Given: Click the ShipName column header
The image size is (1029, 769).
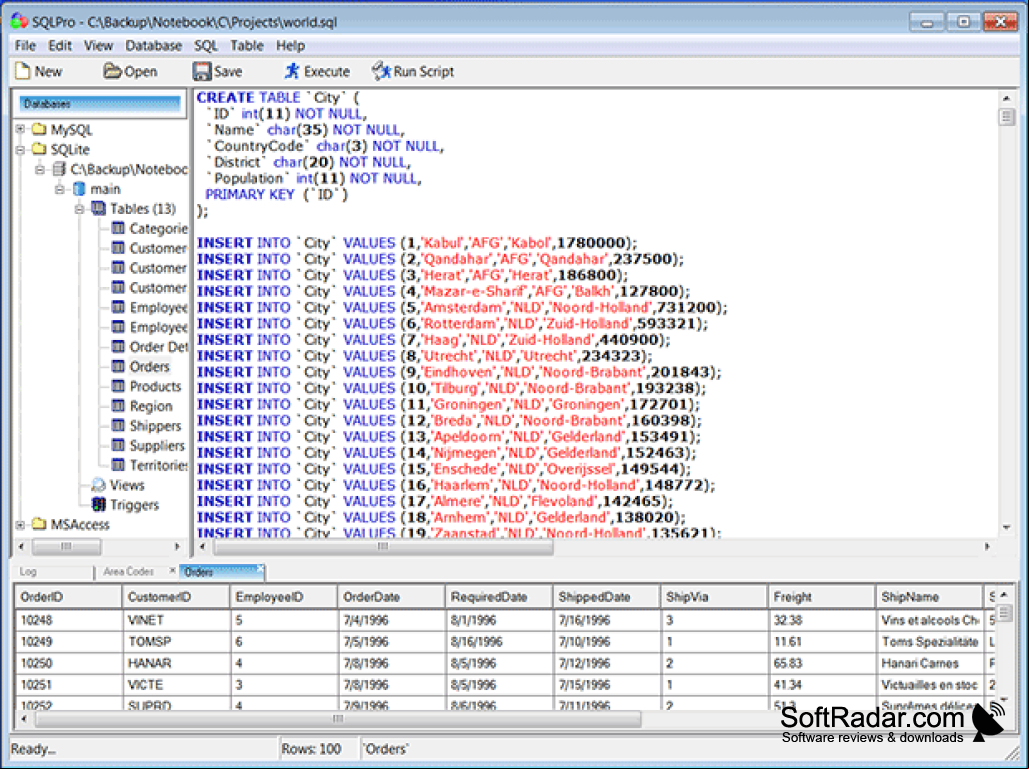Looking at the screenshot, I should [929, 597].
